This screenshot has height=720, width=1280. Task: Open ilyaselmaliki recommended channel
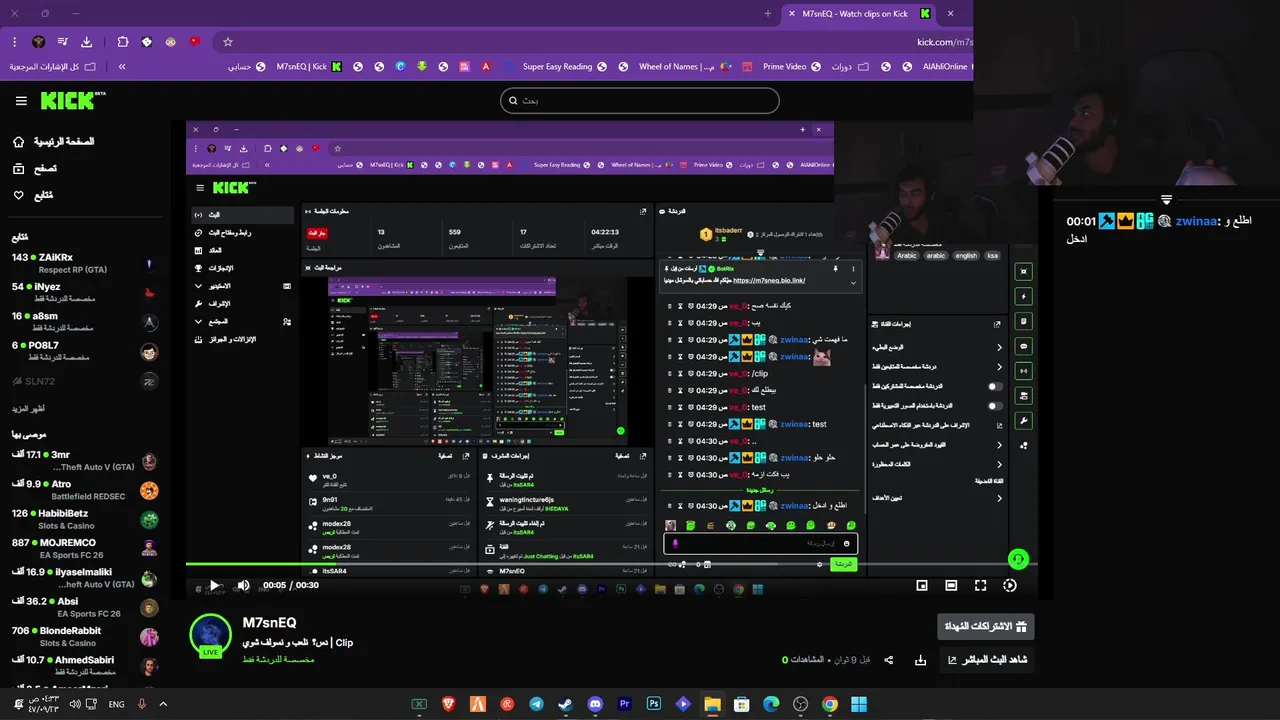point(85,578)
